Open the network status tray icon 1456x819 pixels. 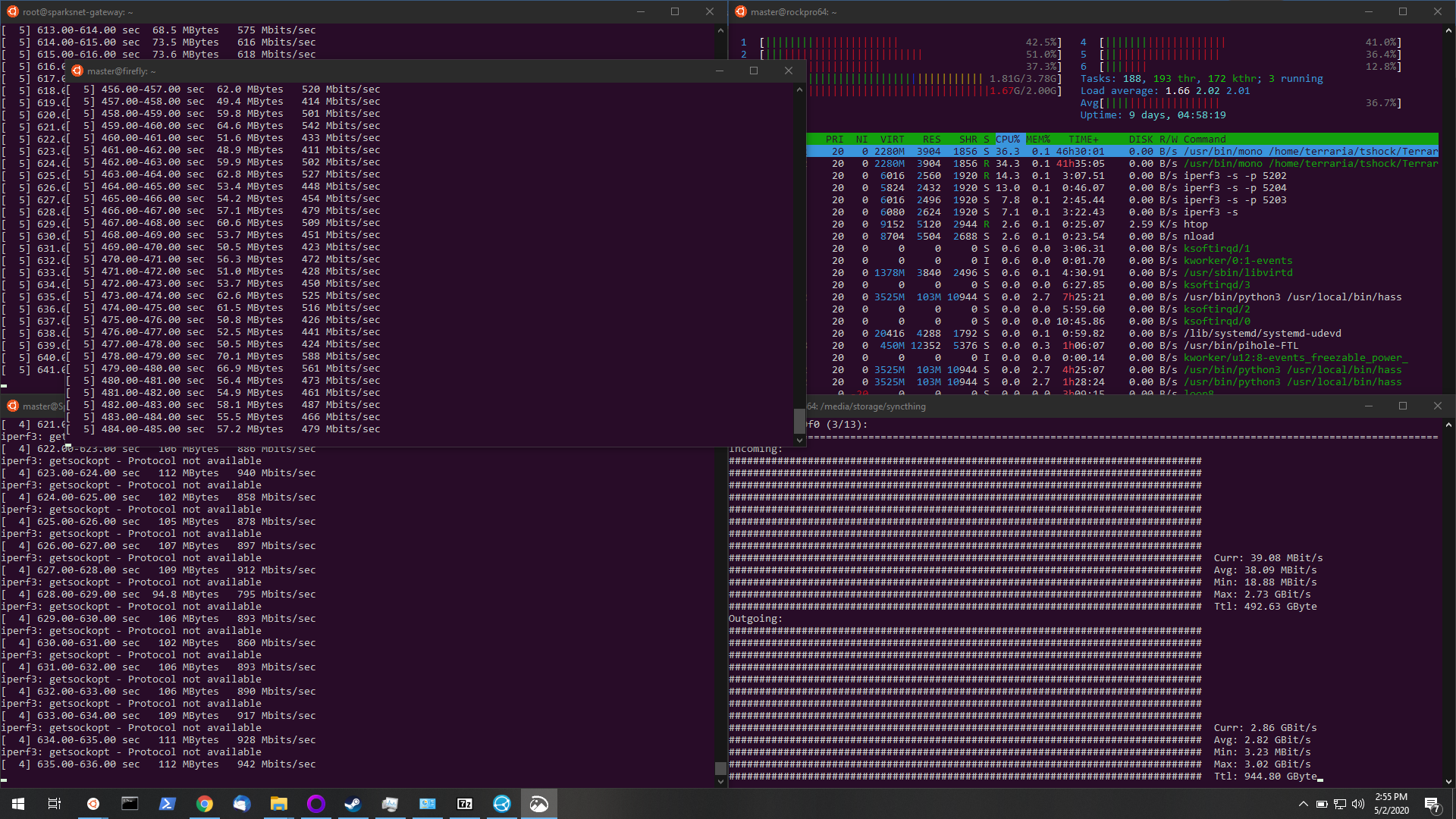pyautogui.click(x=1340, y=804)
